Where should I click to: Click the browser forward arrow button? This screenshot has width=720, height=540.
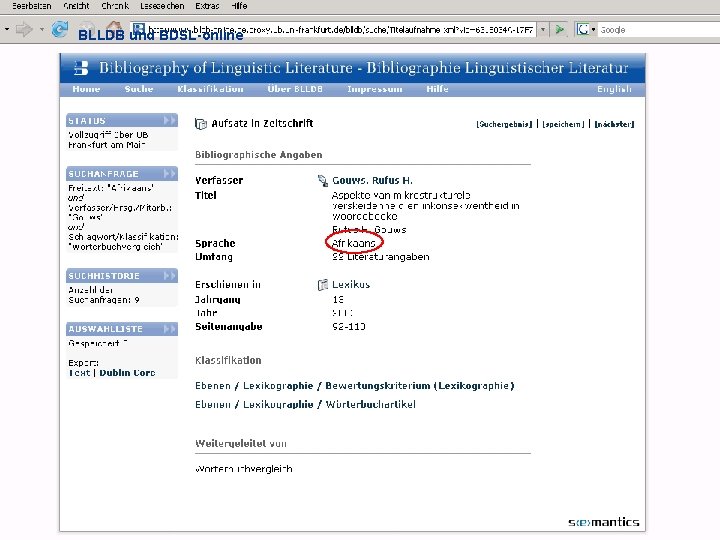point(24,29)
